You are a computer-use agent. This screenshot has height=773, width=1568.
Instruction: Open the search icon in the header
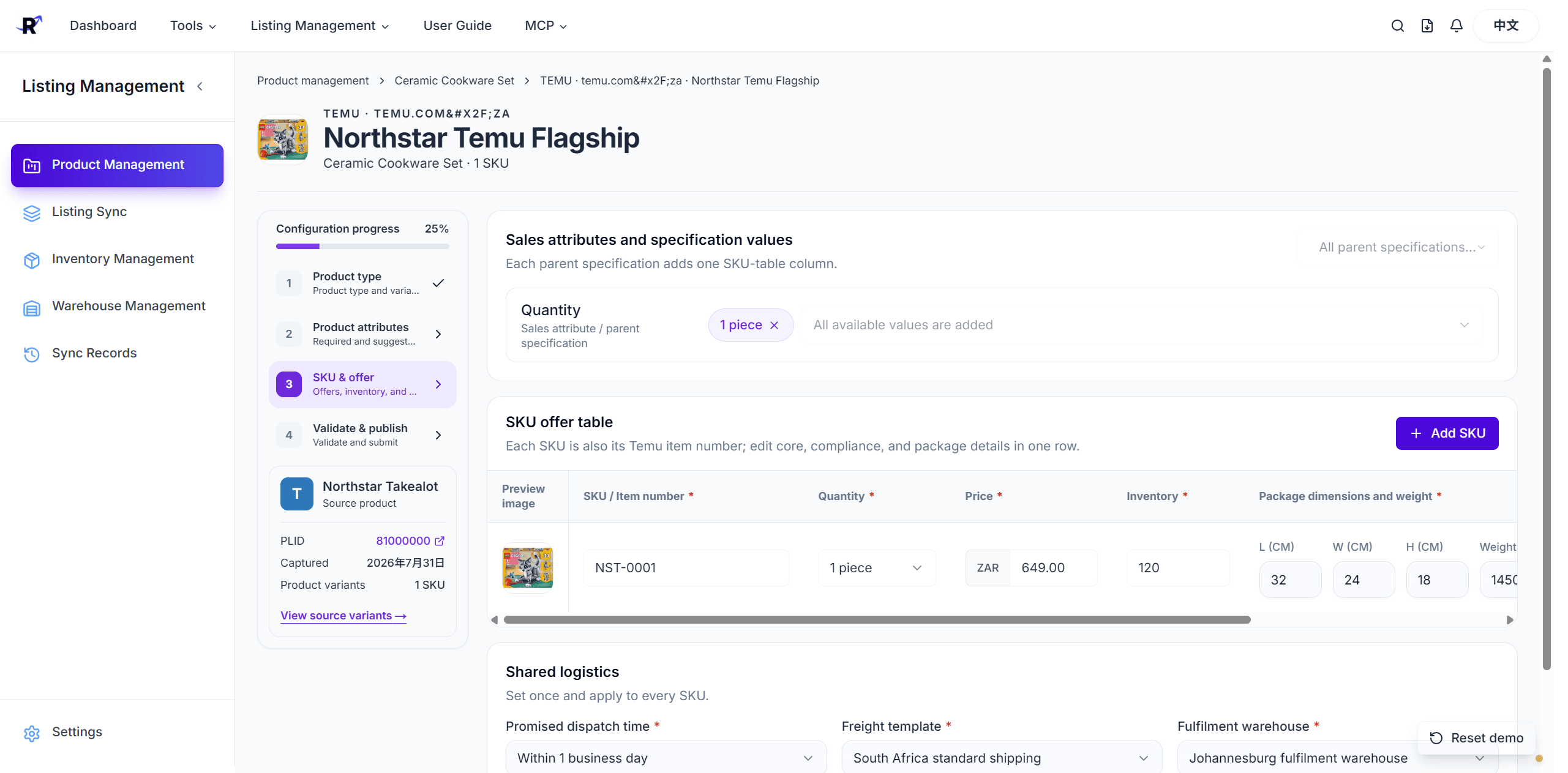(1397, 26)
